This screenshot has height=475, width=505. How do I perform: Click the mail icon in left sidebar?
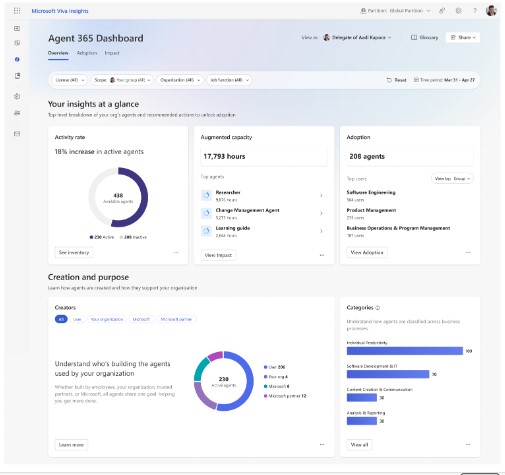tap(17, 134)
